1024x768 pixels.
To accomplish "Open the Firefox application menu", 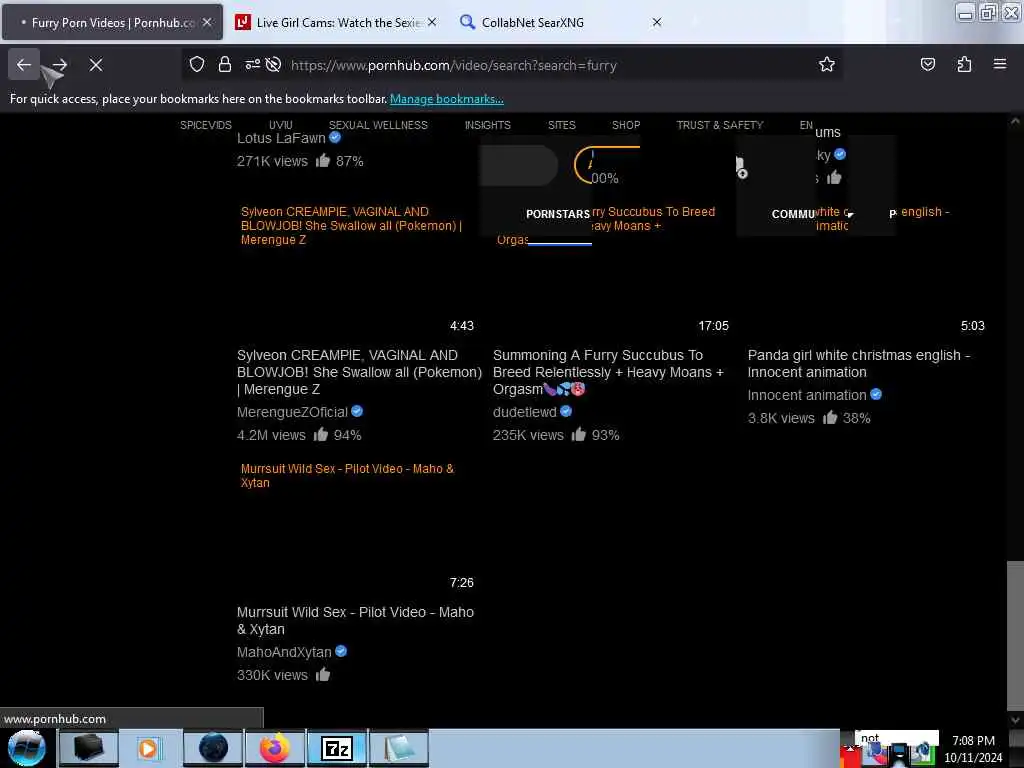I will 1000,64.
